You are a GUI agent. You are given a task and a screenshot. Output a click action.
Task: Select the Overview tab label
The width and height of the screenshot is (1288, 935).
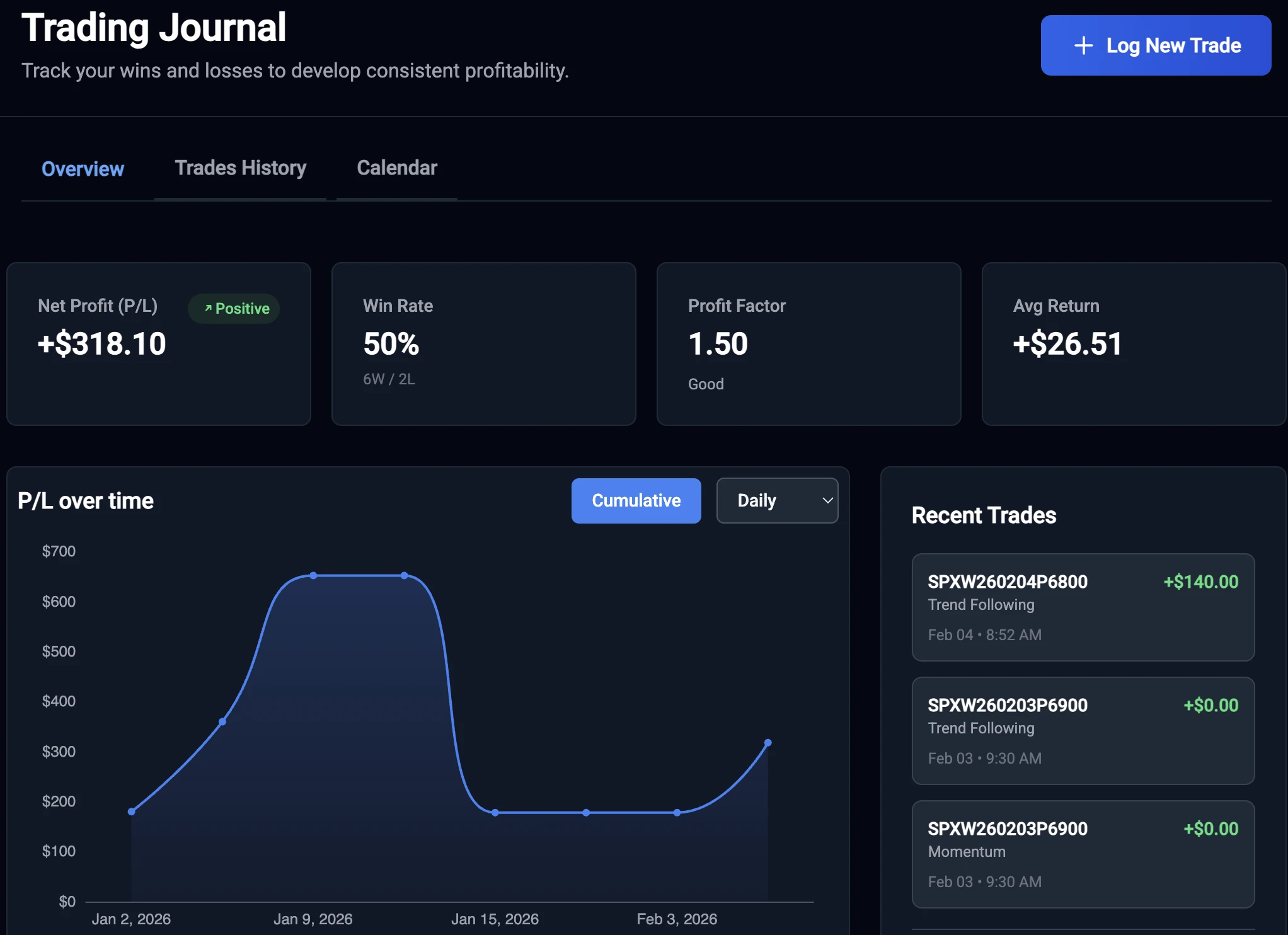(x=83, y=168)
